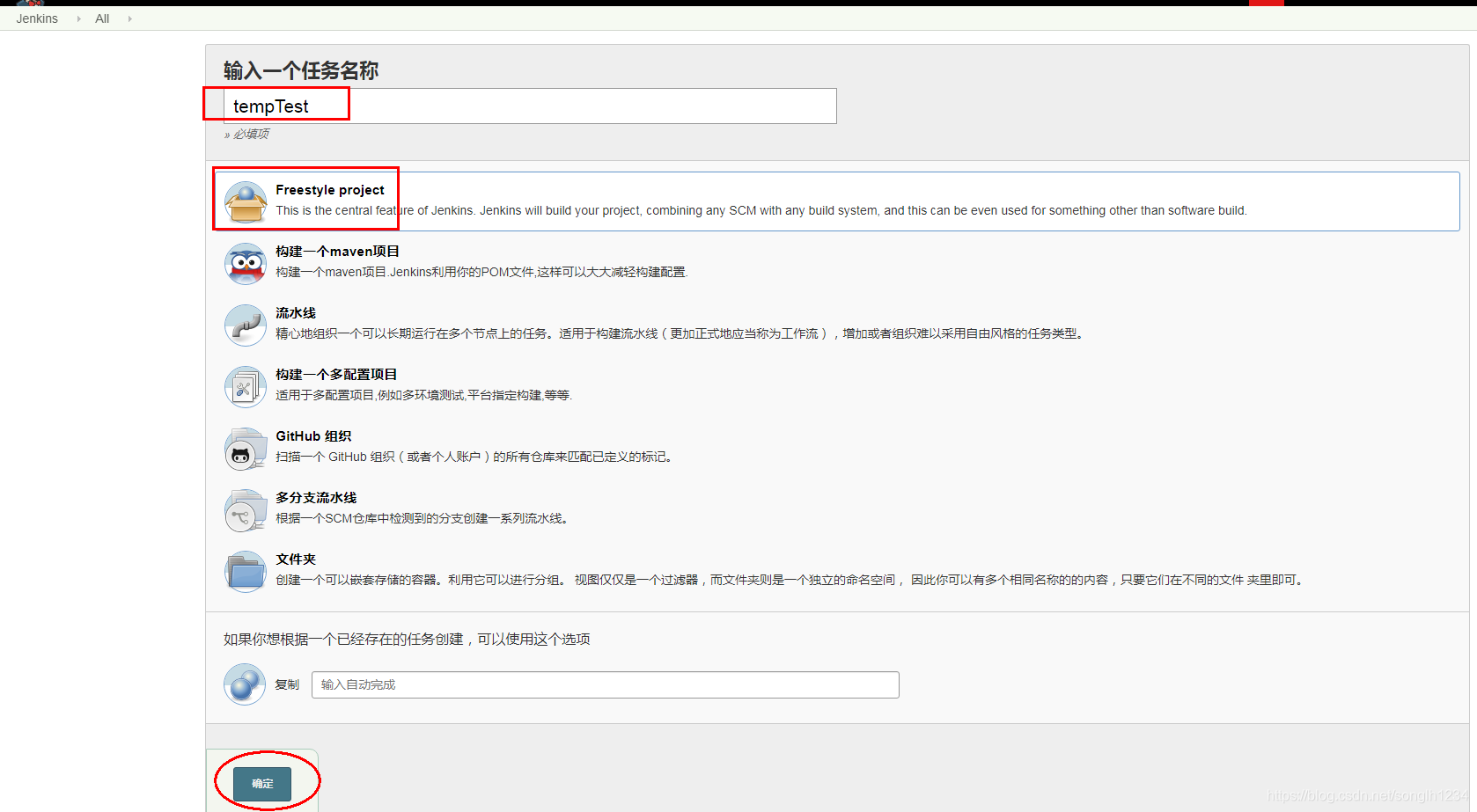Click the Freestyle project box icon

point(246,202)
